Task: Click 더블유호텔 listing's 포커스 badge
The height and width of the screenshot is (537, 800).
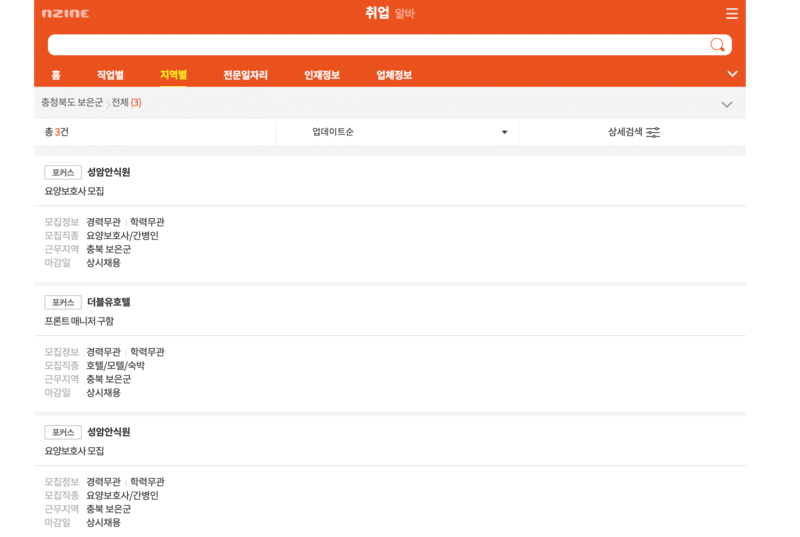Action: [63, 302]
